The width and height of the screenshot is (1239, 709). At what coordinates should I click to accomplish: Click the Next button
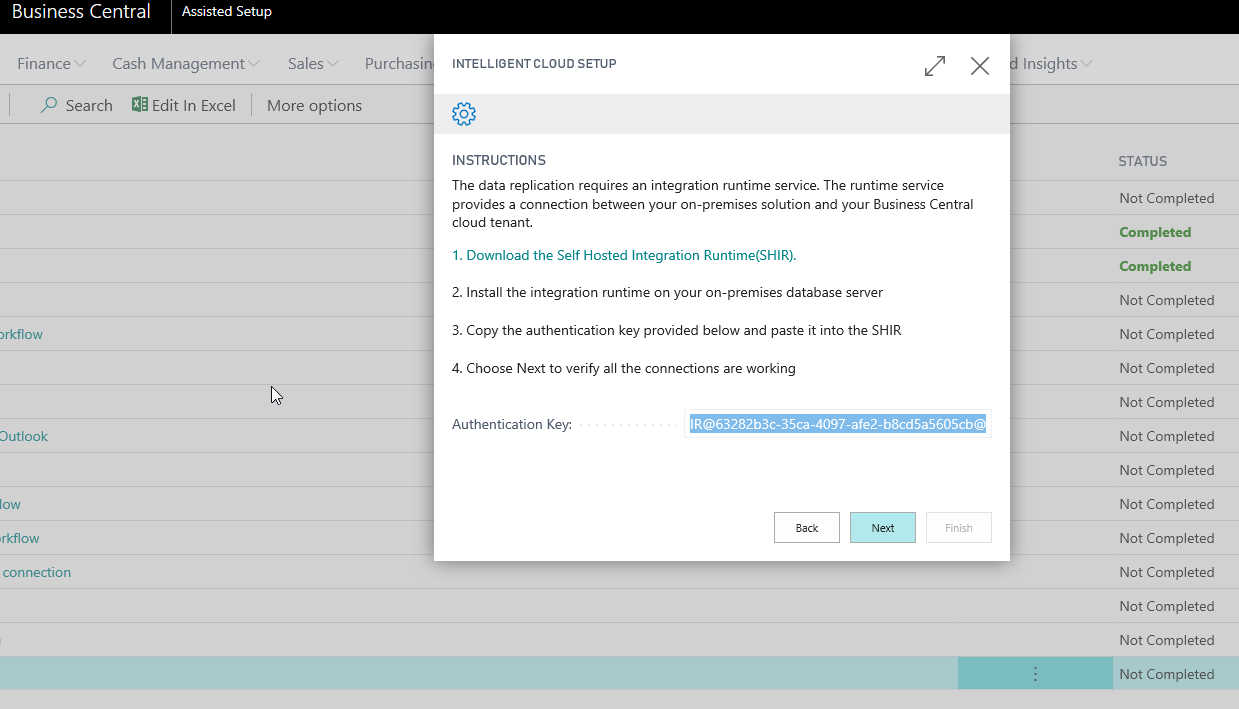click(x=883, y=528)
